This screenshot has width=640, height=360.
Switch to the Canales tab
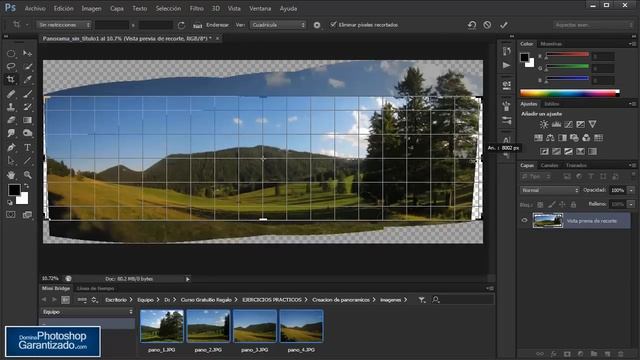coord(549,165)
